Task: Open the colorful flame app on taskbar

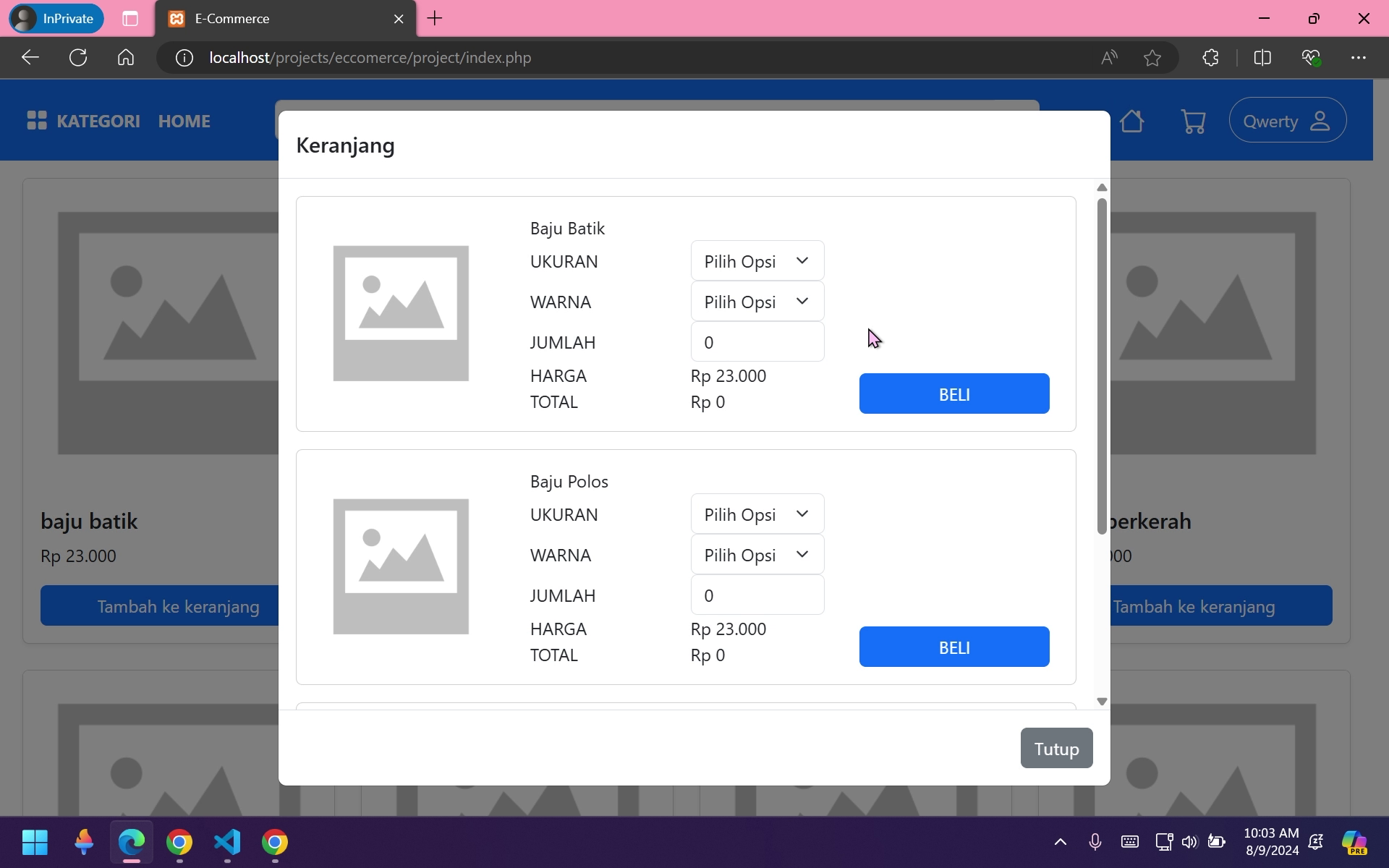Action: (84, 842)
